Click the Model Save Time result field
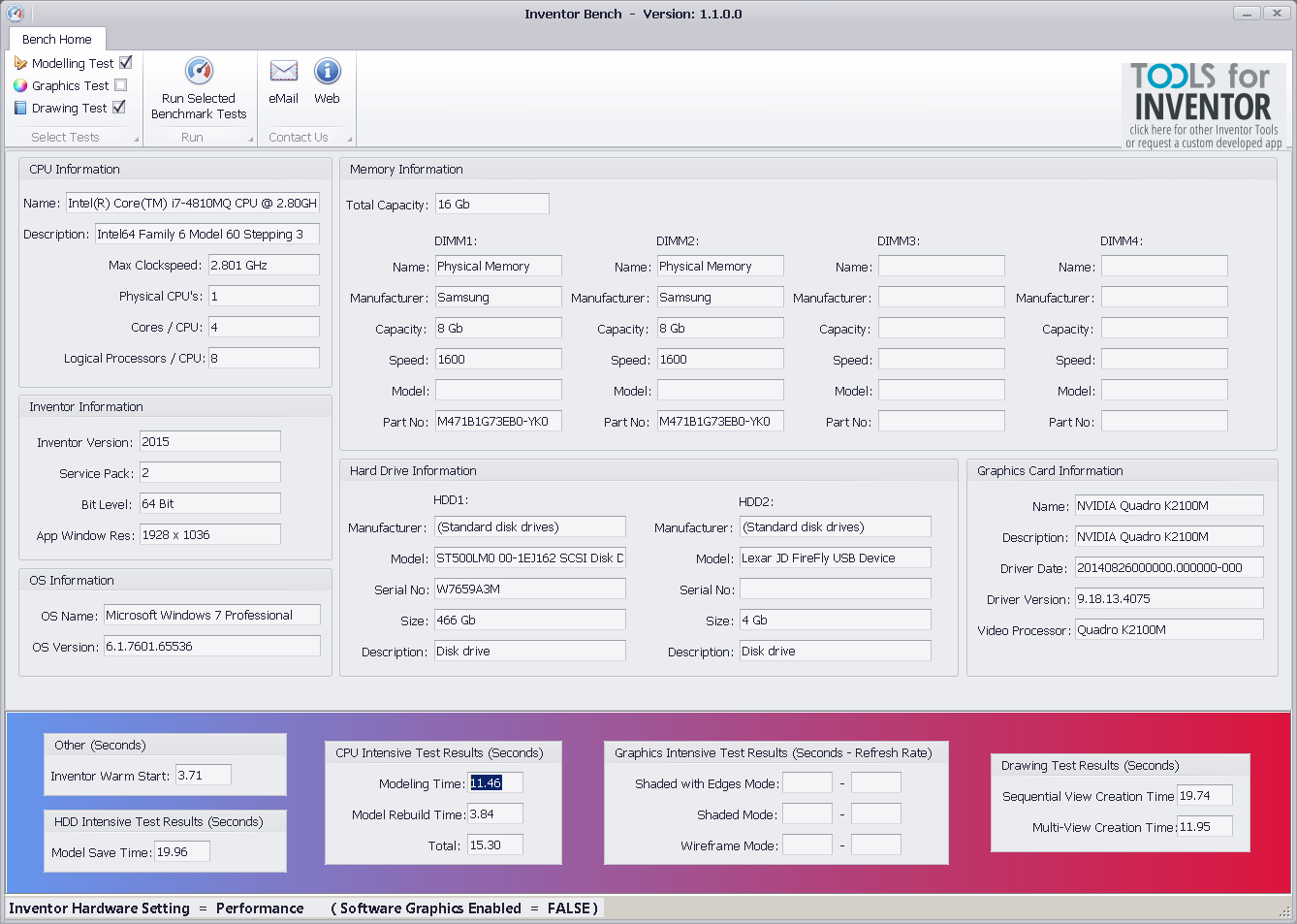The image size is (1297, 924). point(182,852)
